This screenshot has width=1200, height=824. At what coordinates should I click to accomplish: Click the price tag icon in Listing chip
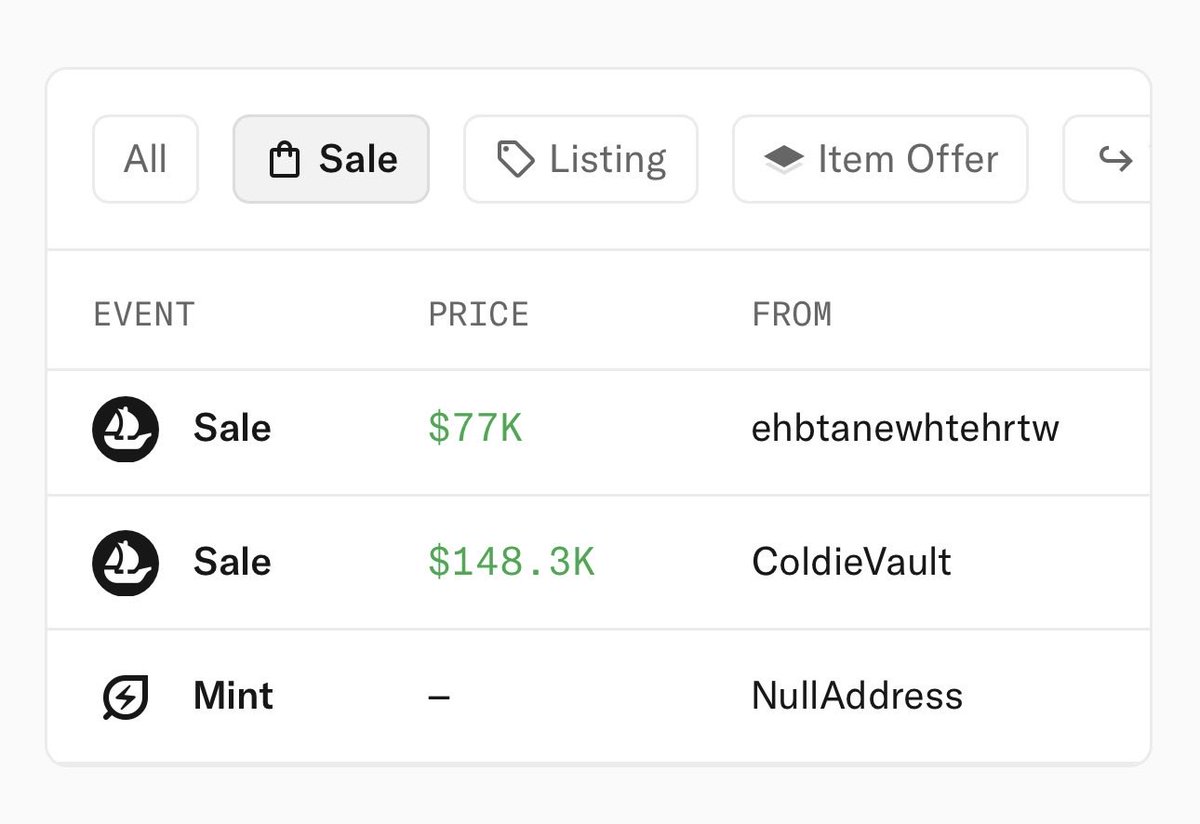tap(516, 160)
